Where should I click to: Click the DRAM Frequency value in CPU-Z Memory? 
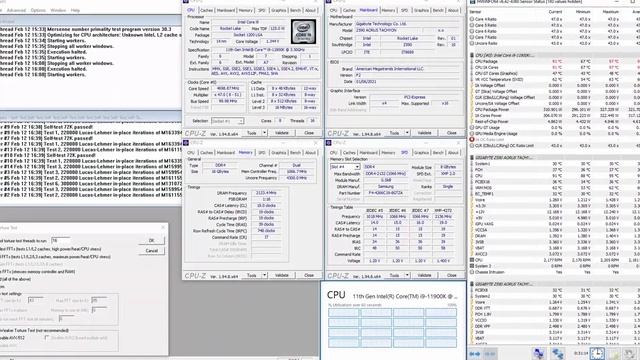click(266, 193)
